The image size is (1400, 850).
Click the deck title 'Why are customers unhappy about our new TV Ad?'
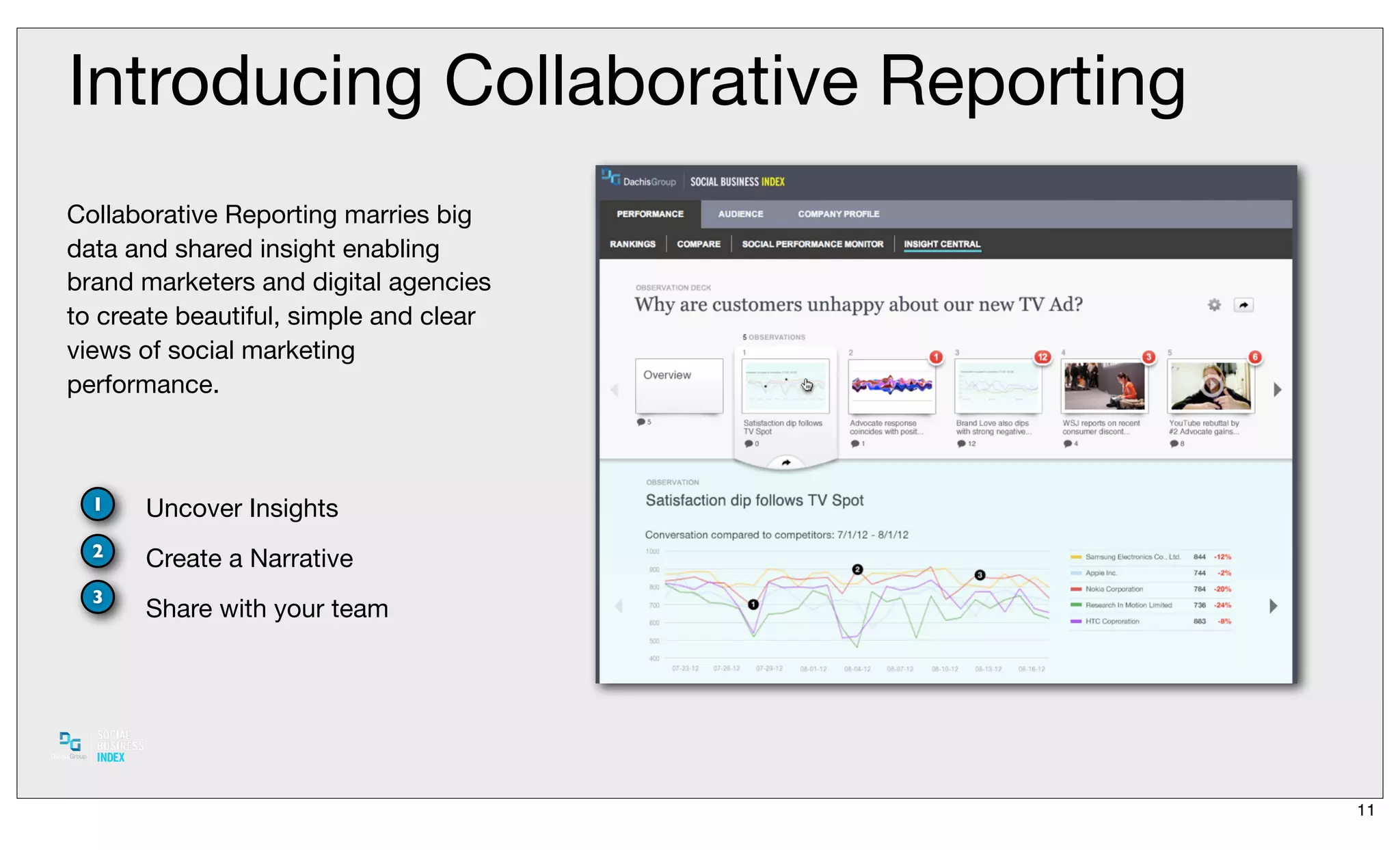(x=859, y=305)
